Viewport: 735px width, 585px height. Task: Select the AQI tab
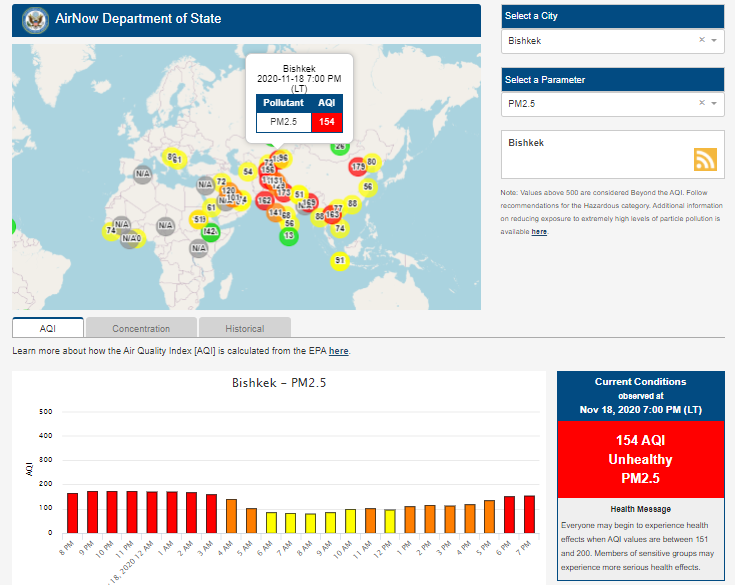click(x=48, y=328)
